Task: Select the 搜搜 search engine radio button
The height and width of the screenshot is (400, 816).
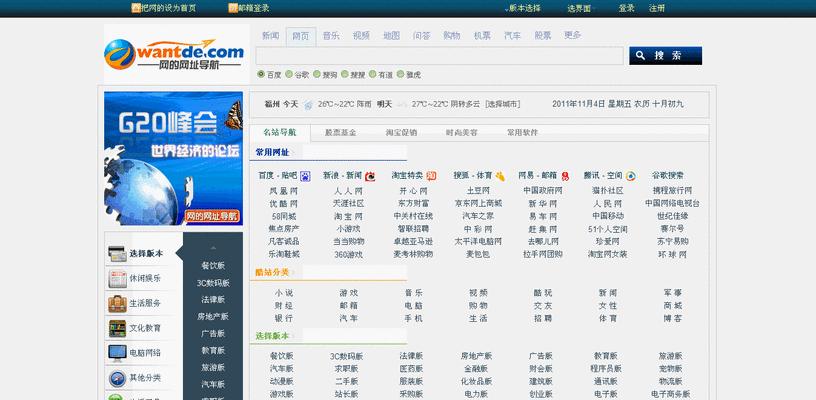Action: 345,74
